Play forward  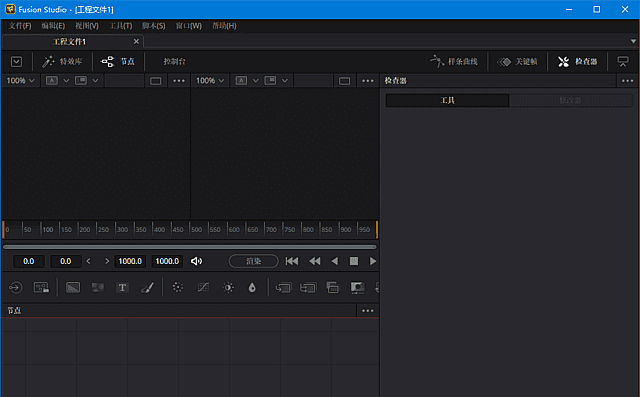373,261
